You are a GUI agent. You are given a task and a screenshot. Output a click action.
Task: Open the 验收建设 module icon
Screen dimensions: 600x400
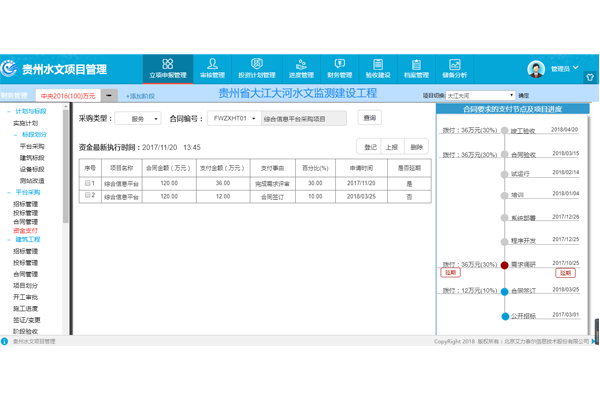coord(378,66)
